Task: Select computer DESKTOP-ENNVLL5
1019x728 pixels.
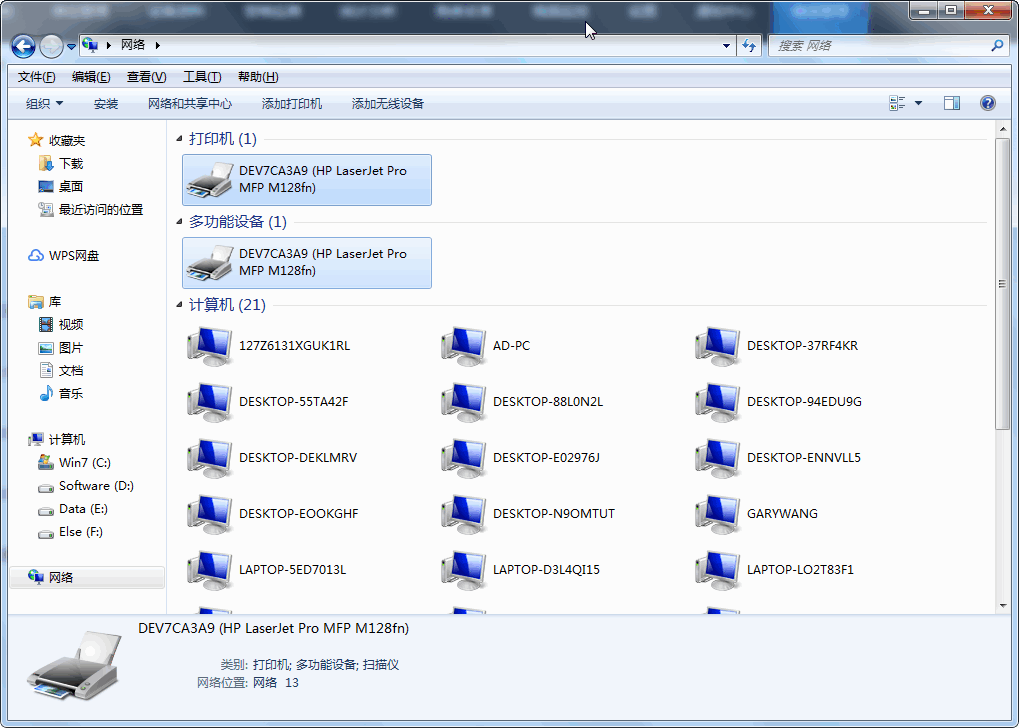Action: 778,458
